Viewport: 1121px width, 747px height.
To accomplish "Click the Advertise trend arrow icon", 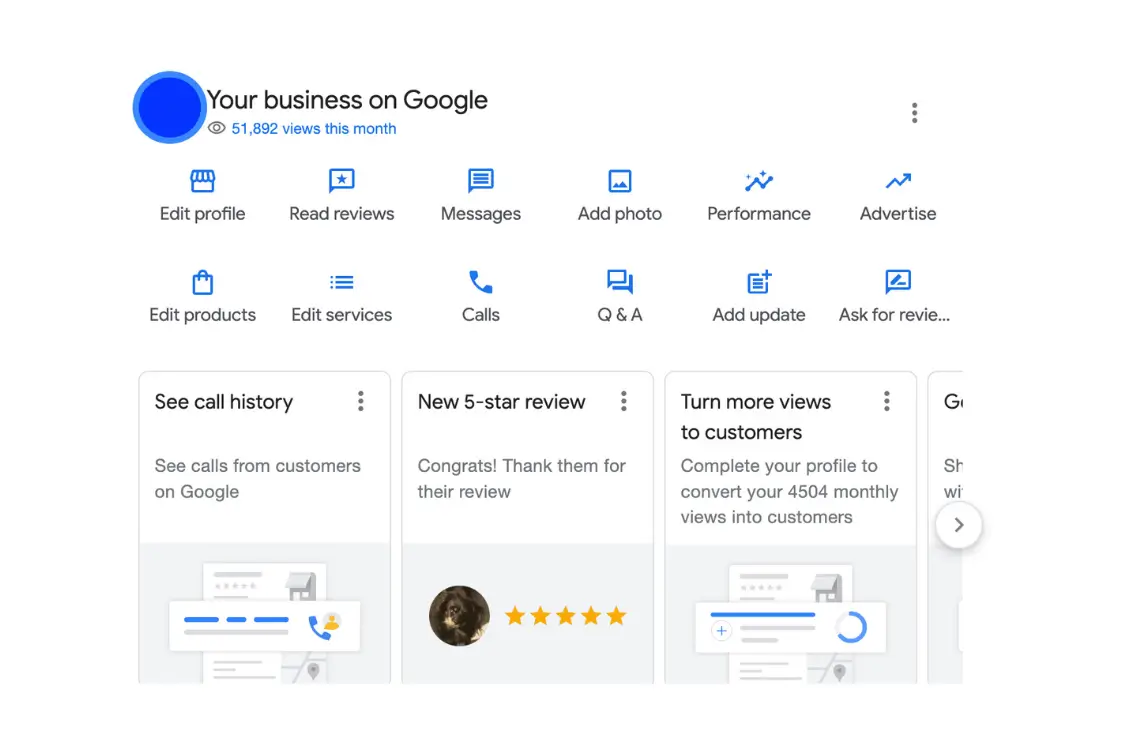I will (898, 181).
